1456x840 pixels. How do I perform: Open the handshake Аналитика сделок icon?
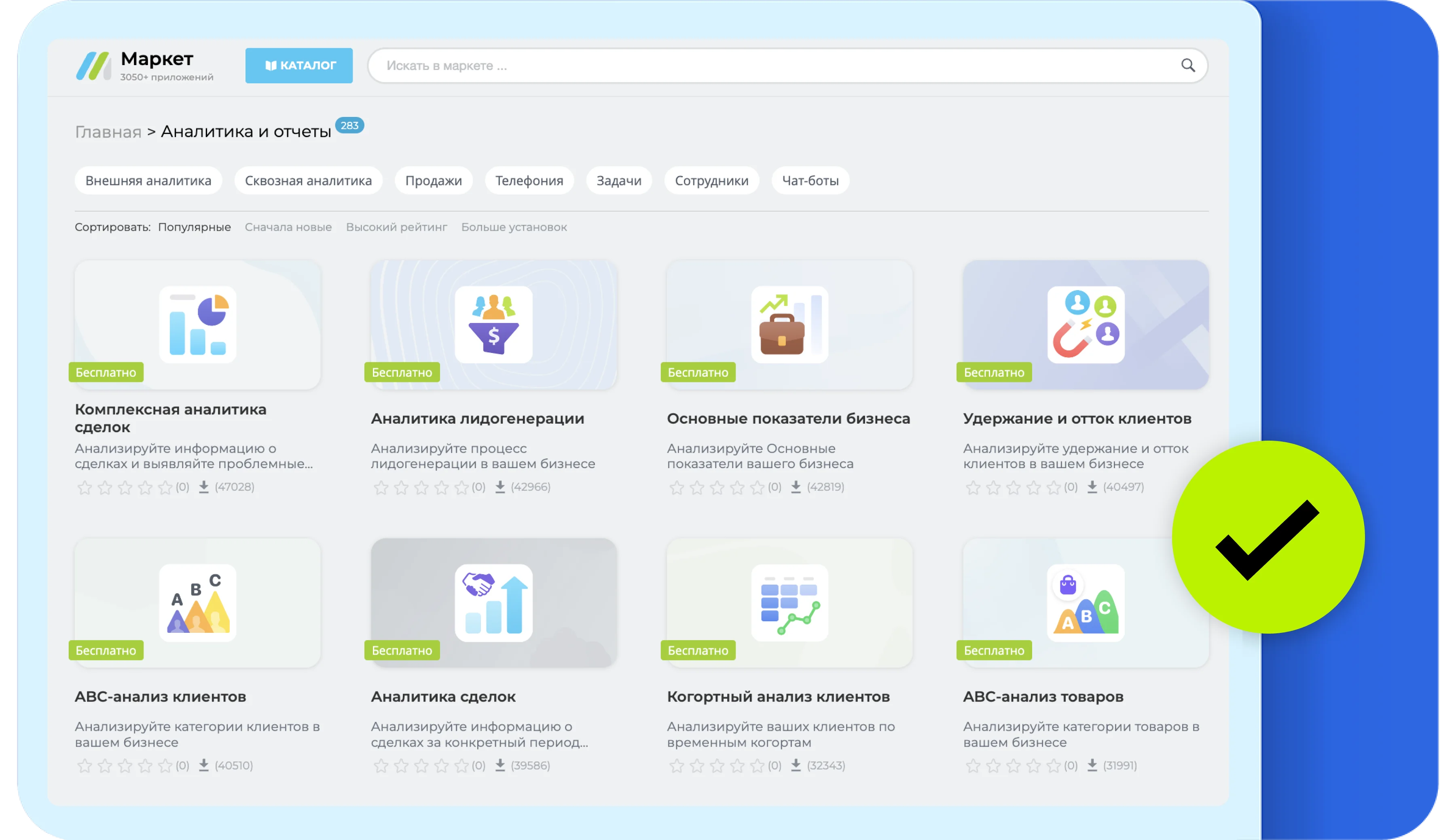[493, 603]
